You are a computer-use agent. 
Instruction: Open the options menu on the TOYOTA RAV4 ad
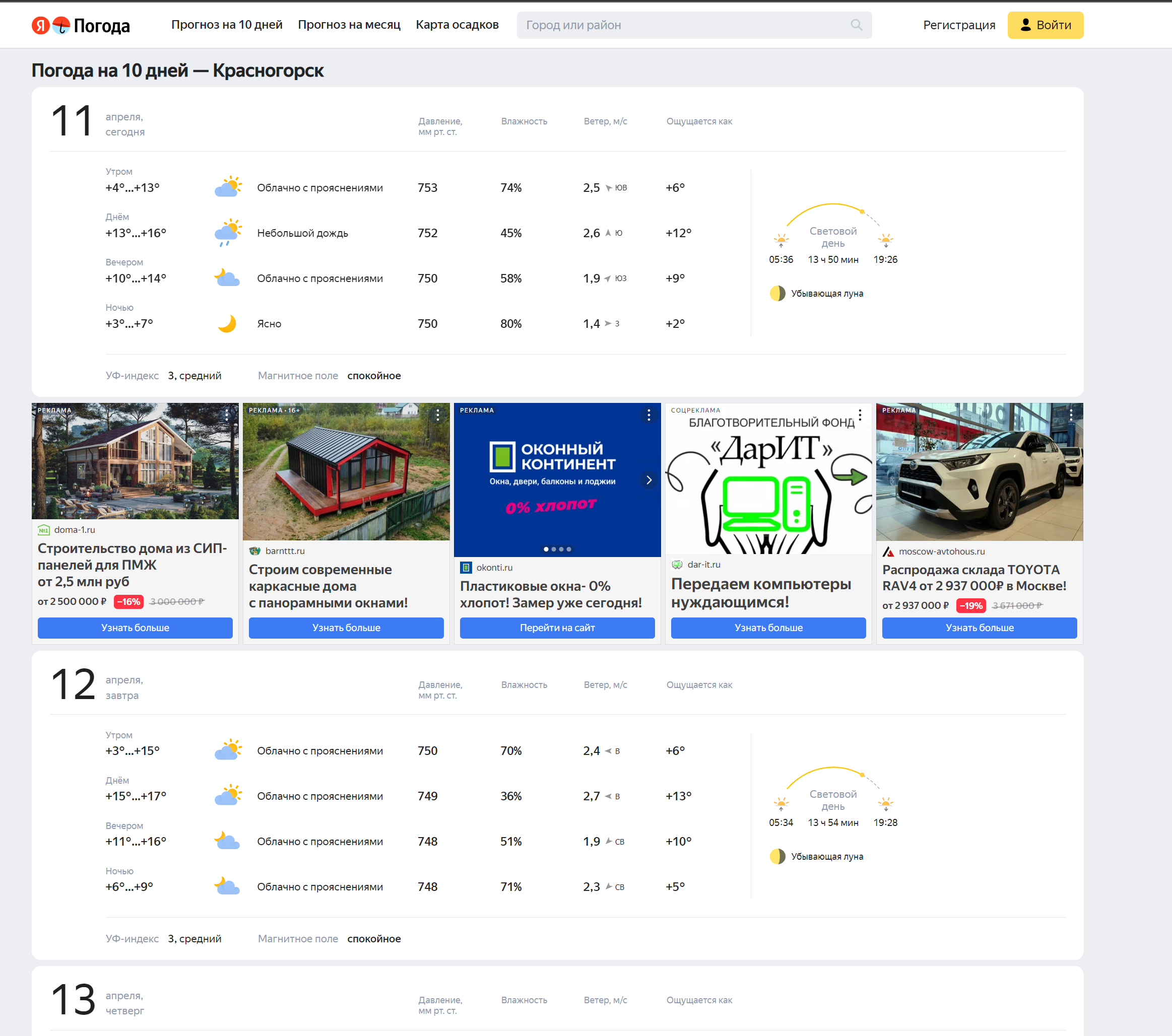pyautogui.click(x=1071, y=416)
